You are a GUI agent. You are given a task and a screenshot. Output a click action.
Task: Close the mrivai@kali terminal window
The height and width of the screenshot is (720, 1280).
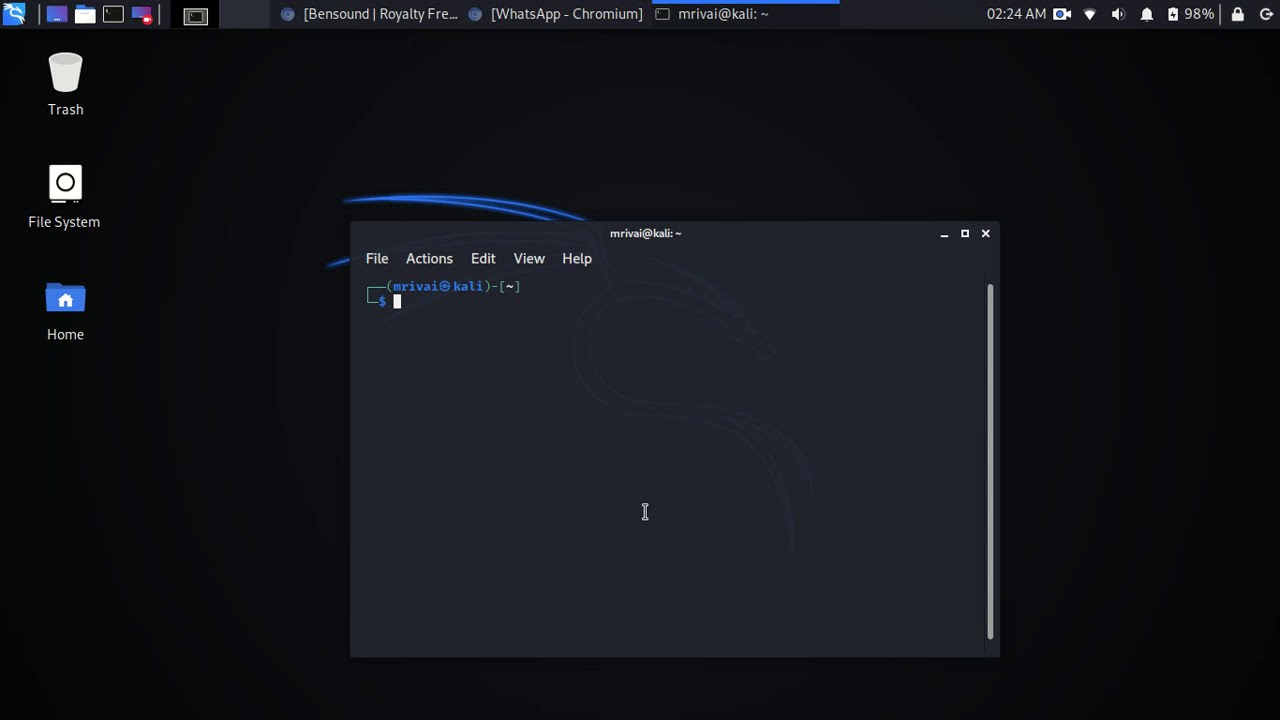[986, 233]
